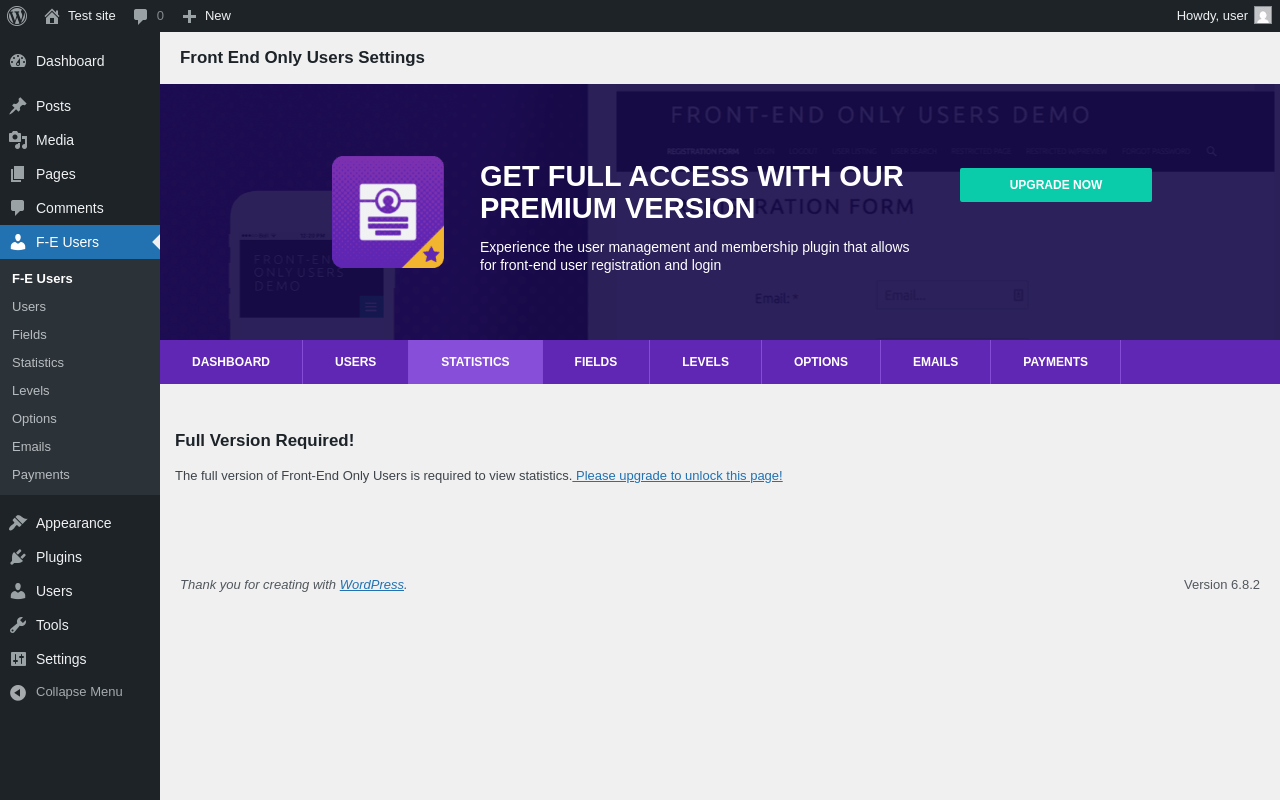Switch to the LEVELS plugin tab
The image size is (1280, 800).
(x=705, y=362)
